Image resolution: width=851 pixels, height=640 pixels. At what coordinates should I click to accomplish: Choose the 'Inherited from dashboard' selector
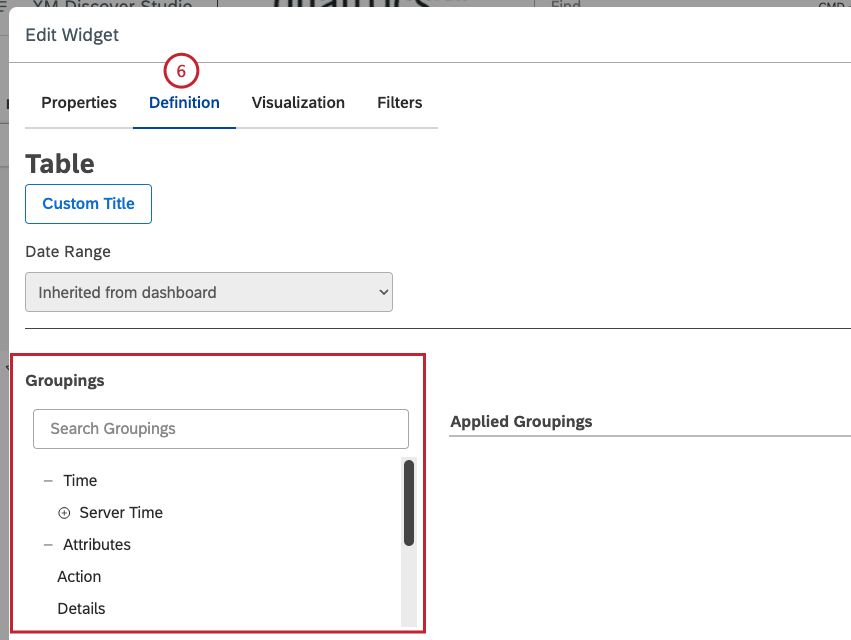(208, 291)
